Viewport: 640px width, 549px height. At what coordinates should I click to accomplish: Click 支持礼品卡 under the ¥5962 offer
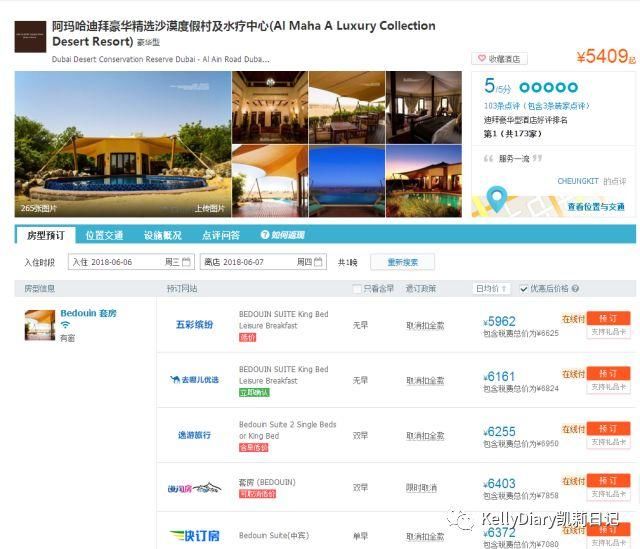point(608,332)
